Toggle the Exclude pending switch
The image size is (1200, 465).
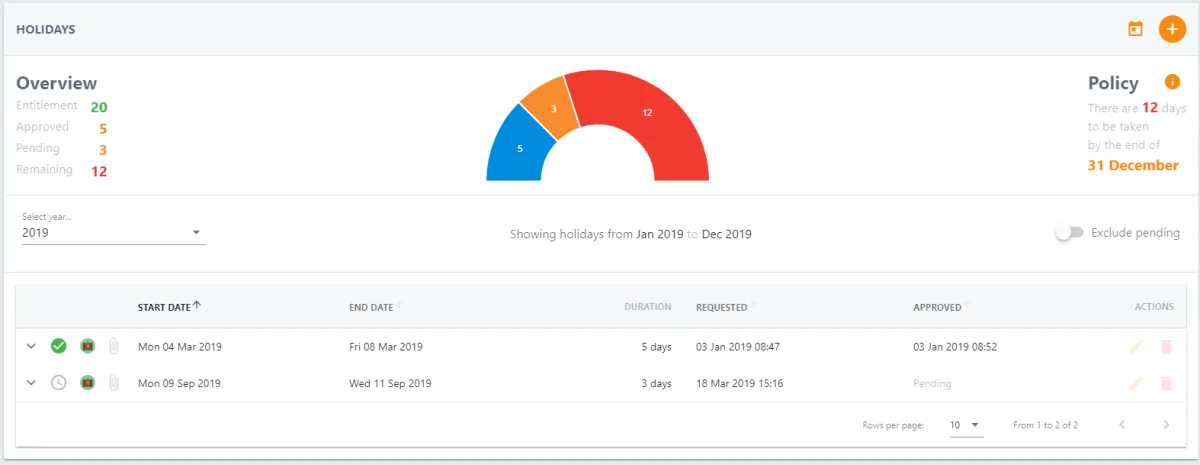1069,233
